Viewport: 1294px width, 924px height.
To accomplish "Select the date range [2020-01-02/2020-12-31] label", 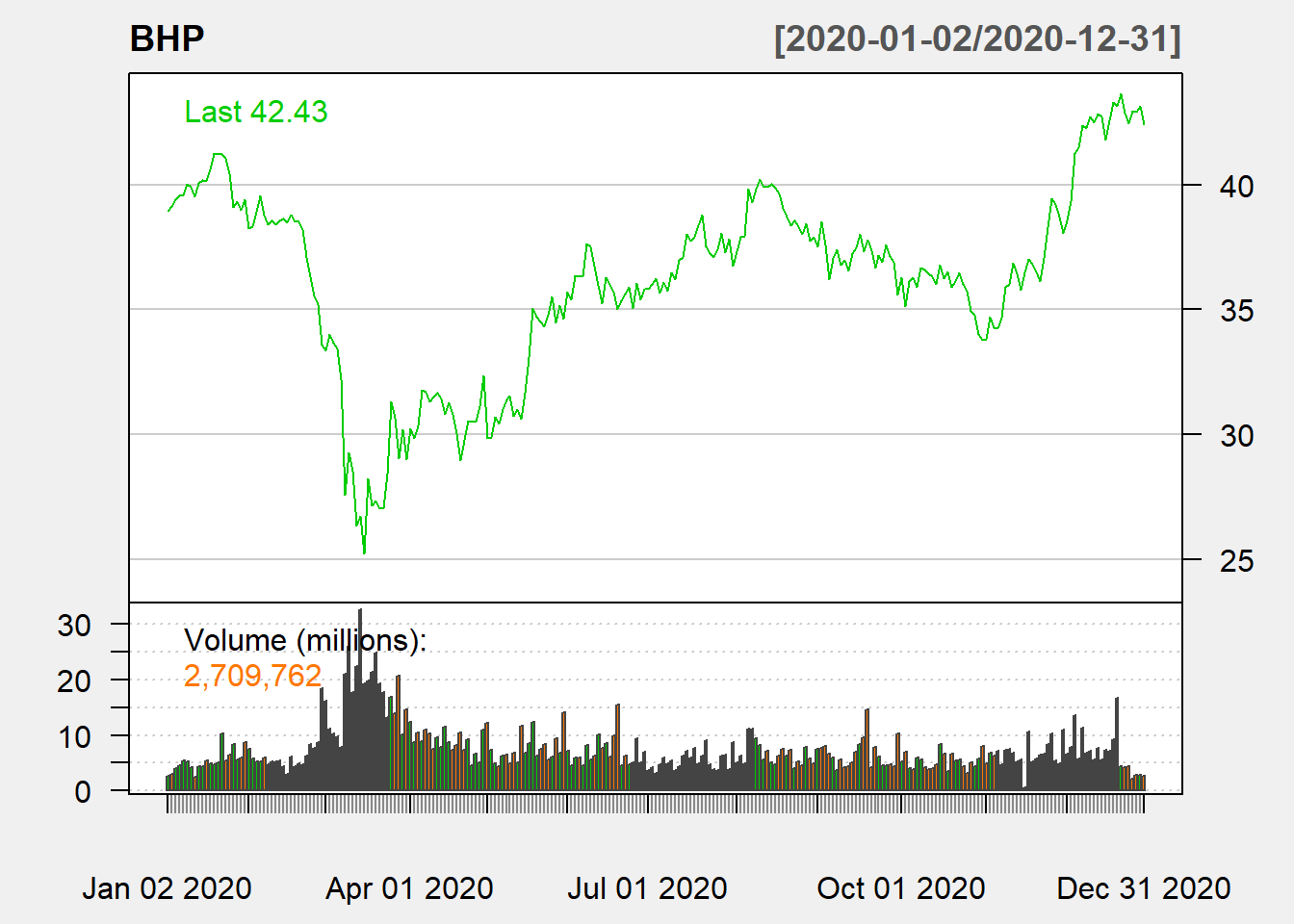I will [x=977, y=38].
